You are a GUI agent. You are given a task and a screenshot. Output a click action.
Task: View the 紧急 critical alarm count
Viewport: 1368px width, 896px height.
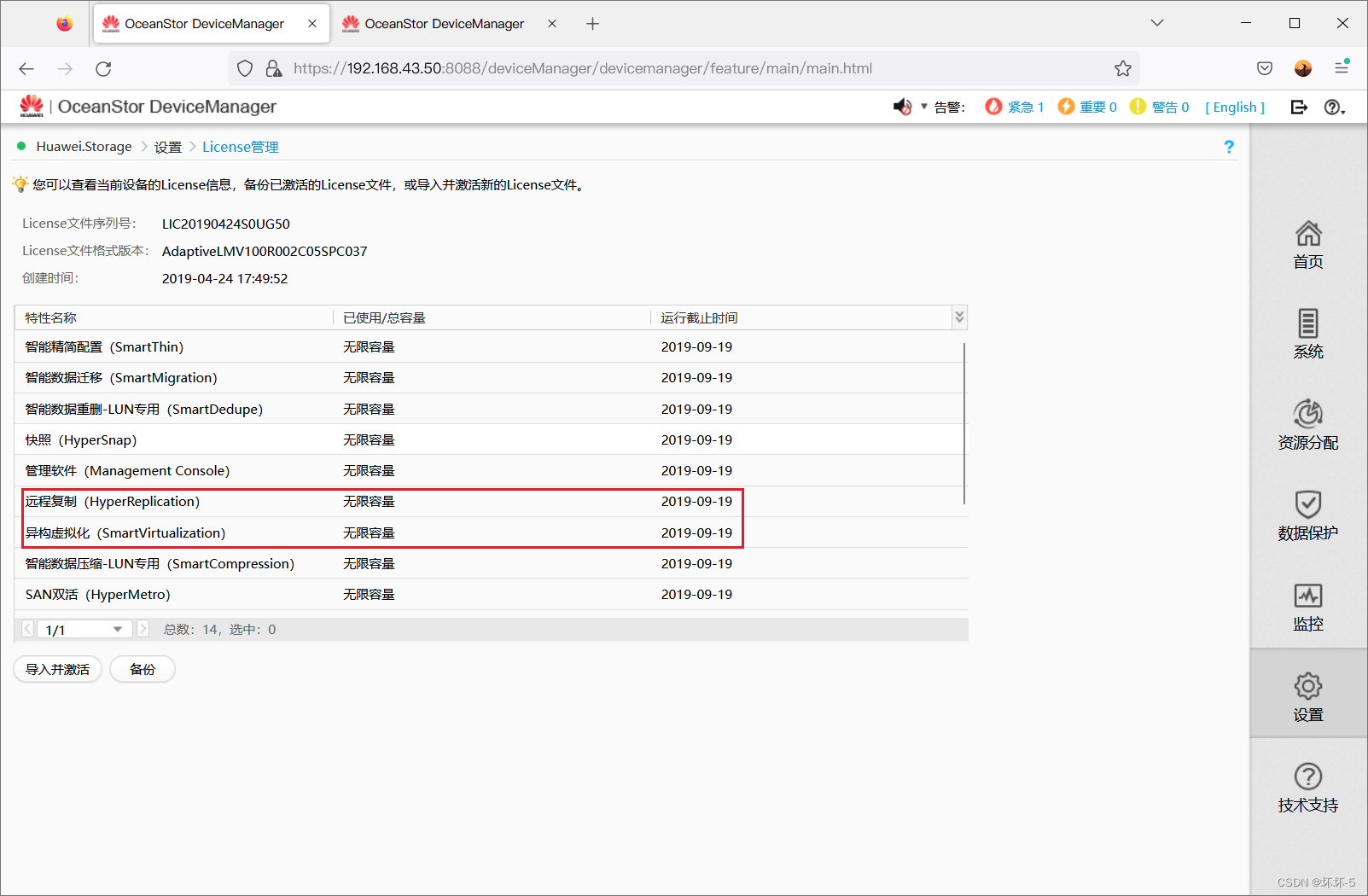click(x=1015, y=107)
